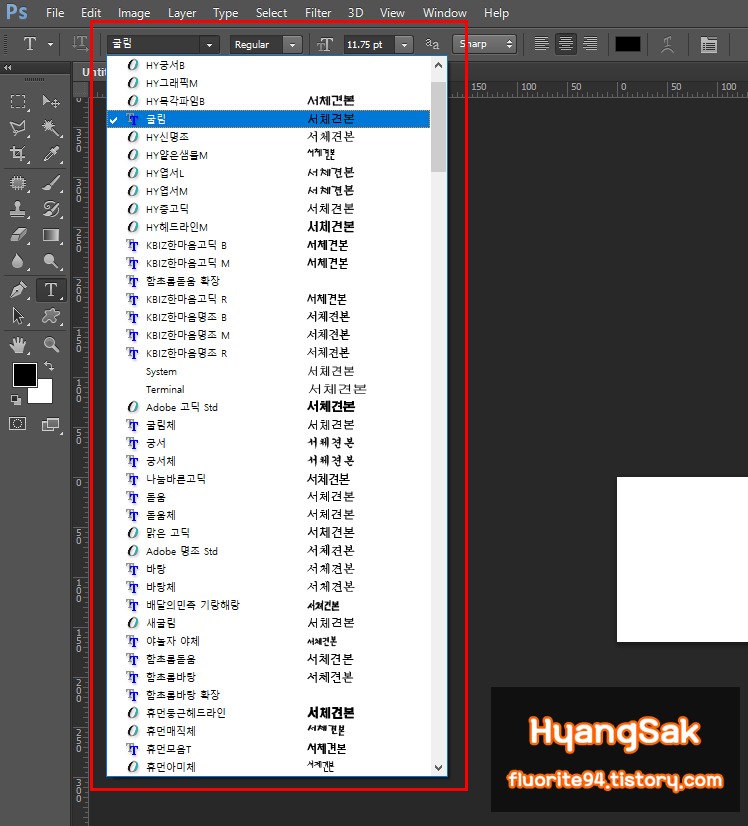This screenshot has height=826, width=748.
Task: Right align text
Action: (590, 44)
